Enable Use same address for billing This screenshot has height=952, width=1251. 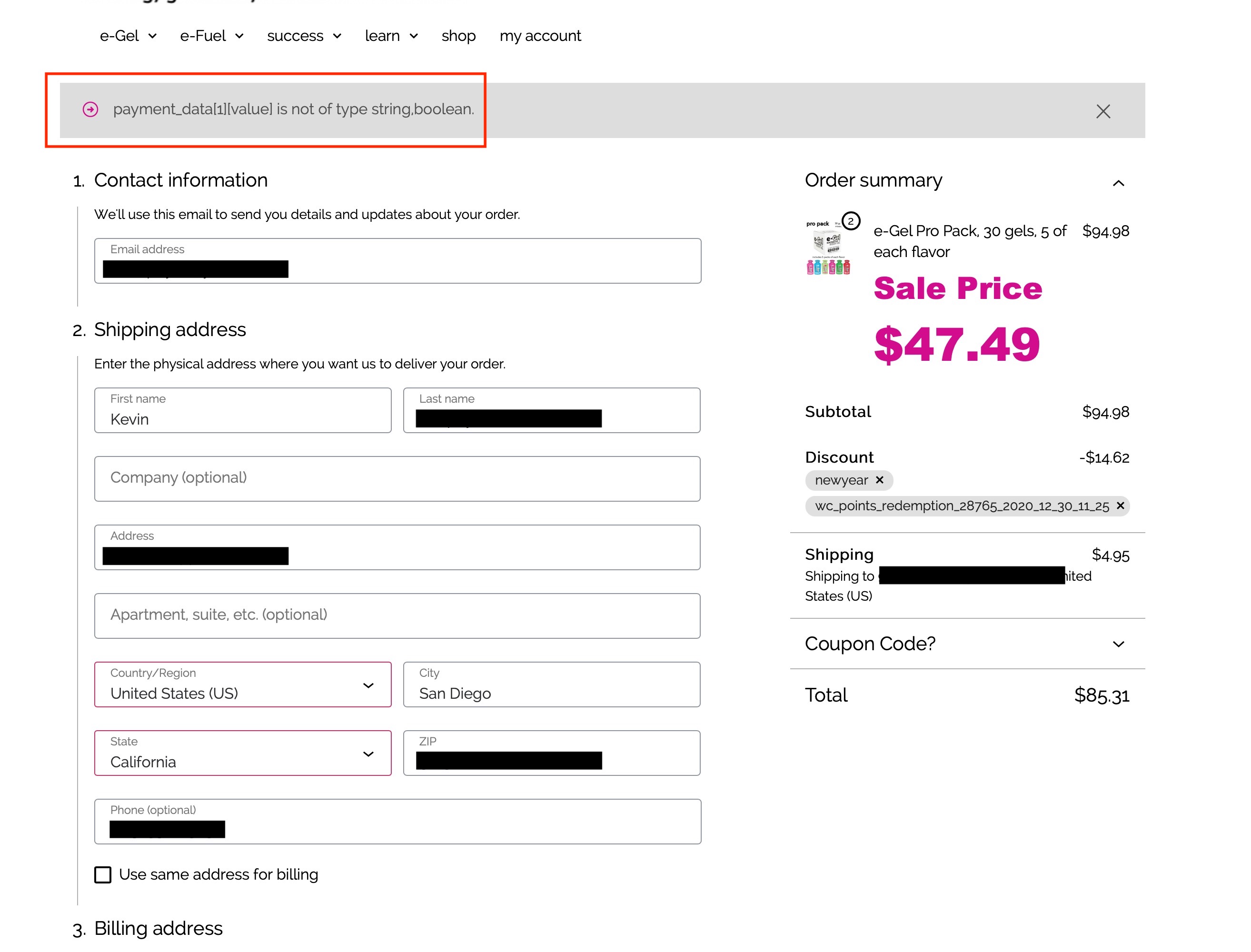click(102, 874)
